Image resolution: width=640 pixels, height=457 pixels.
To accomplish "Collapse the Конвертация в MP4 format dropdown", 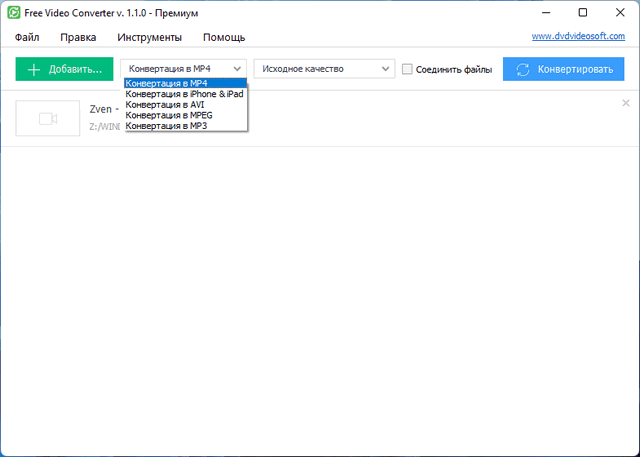I will [x=185, y=69].
